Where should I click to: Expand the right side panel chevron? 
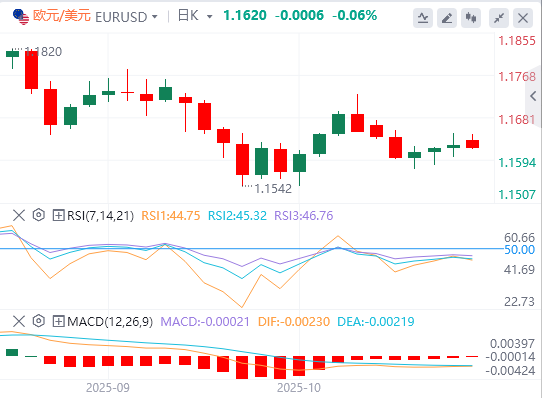pos(533,96)
